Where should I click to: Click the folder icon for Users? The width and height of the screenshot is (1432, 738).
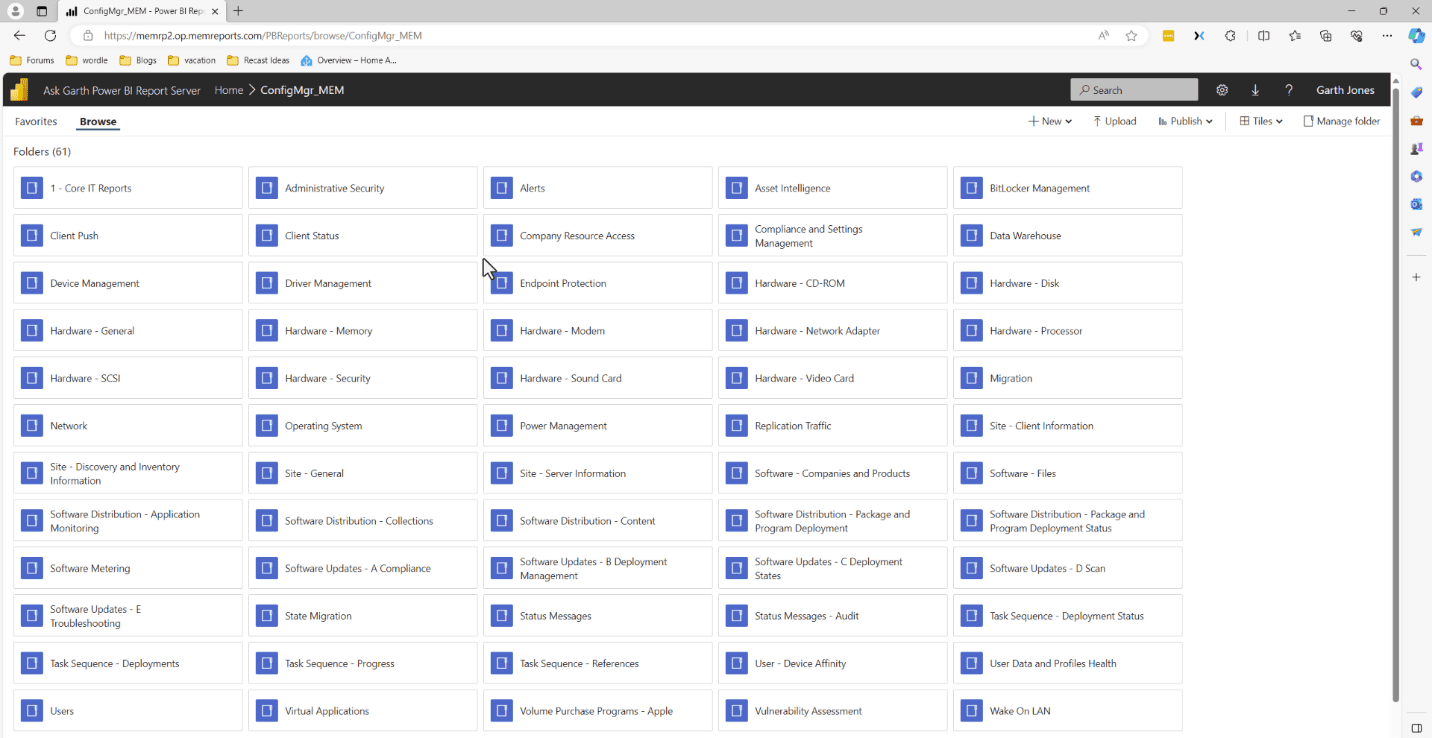[32, 711]
